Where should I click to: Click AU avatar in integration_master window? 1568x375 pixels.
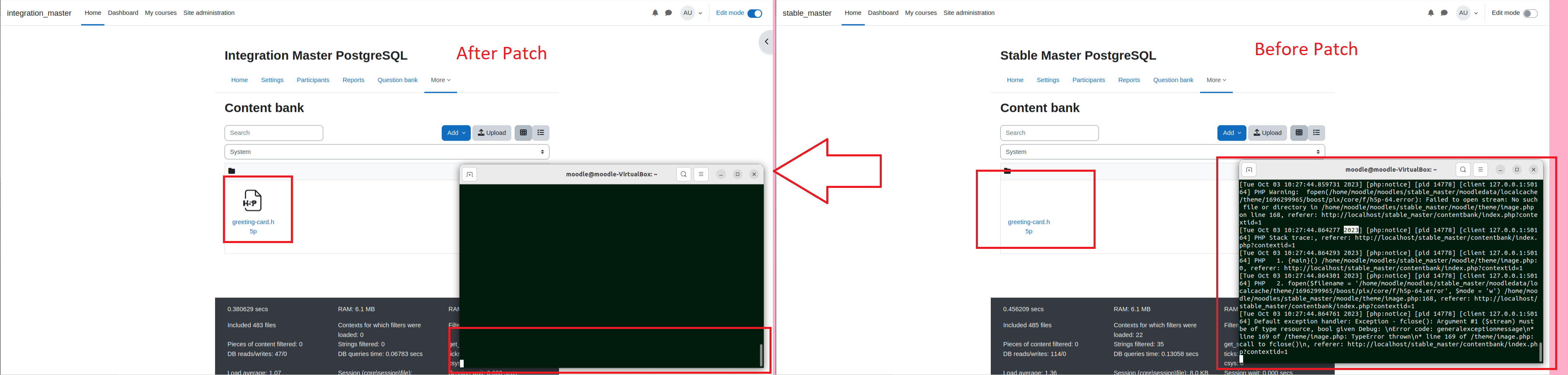(687, 13)
